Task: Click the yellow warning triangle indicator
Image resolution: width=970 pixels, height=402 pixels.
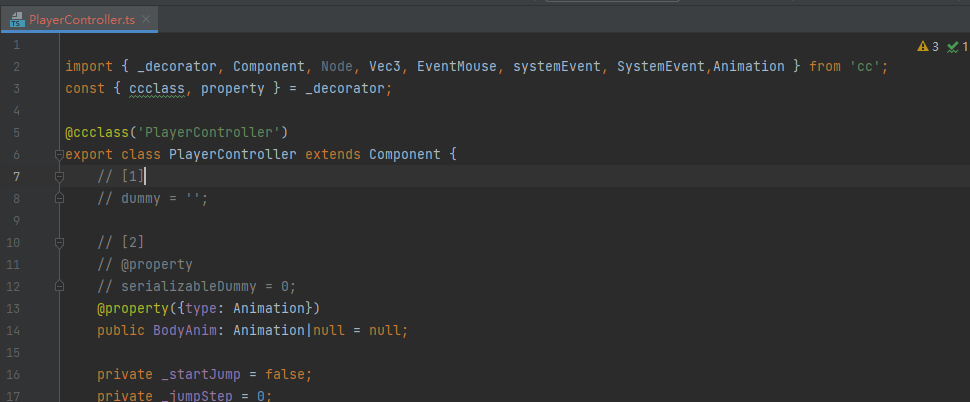Action: tap(923, 47)
